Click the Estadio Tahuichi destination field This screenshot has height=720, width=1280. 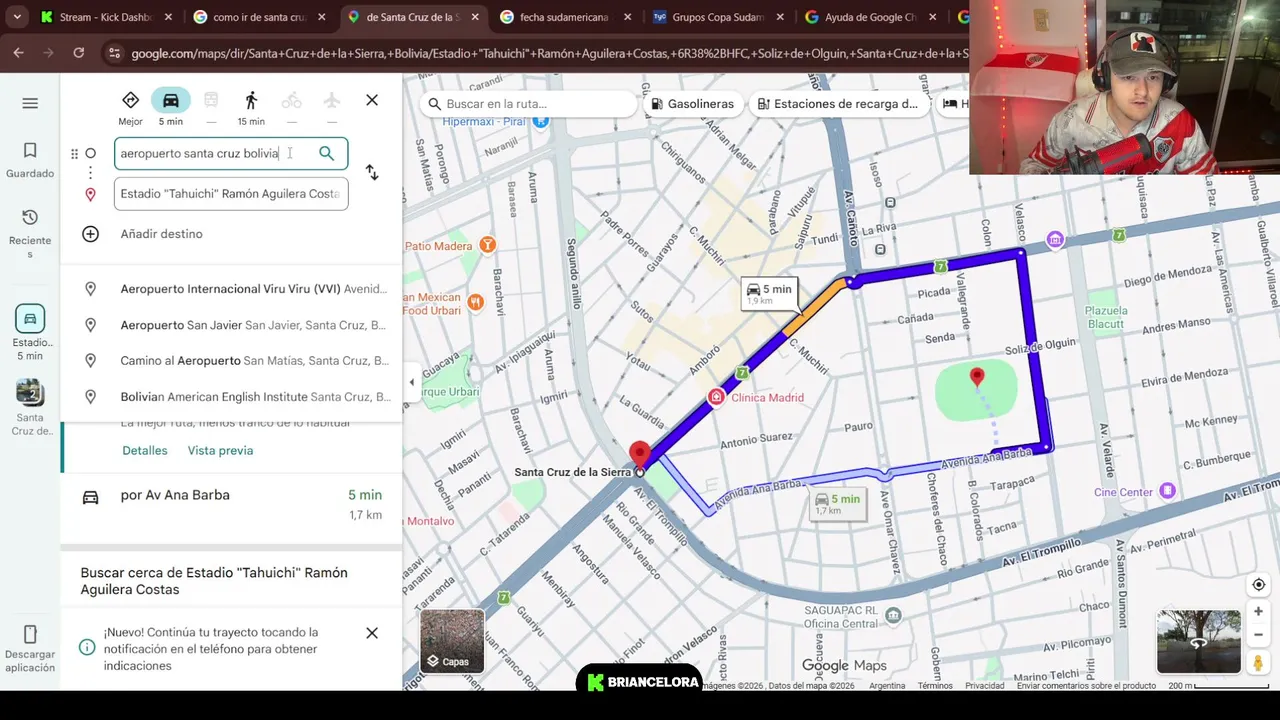click(x=231, y=194)
